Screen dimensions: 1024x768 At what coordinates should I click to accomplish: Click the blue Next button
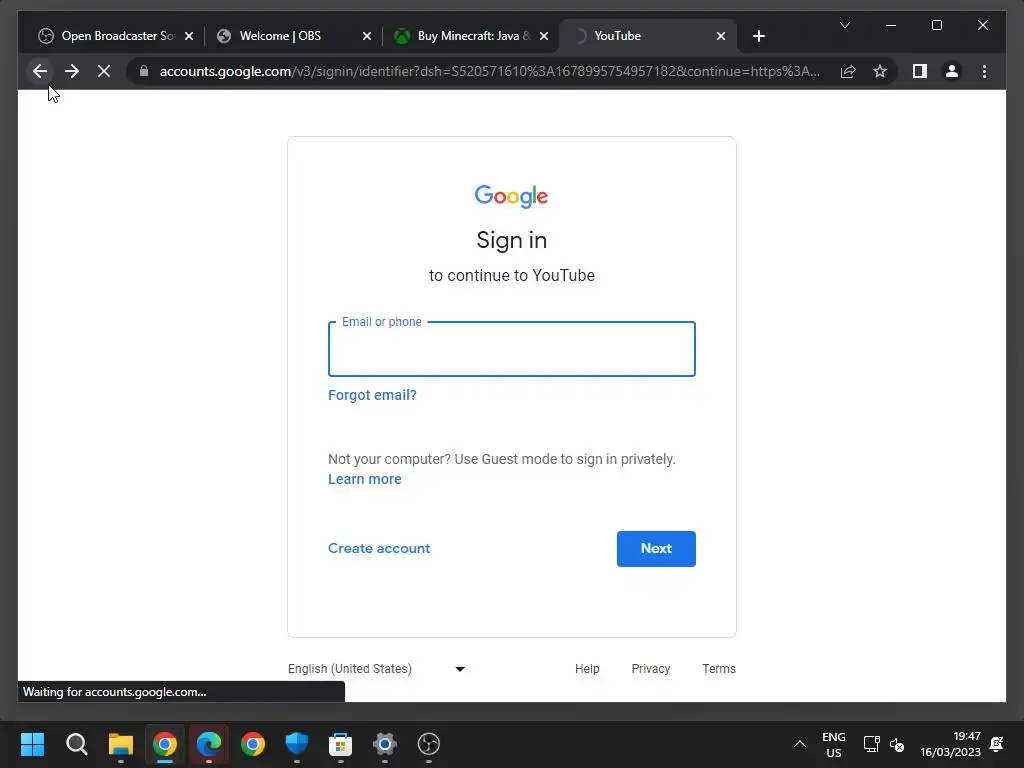(x=656, y=549)
